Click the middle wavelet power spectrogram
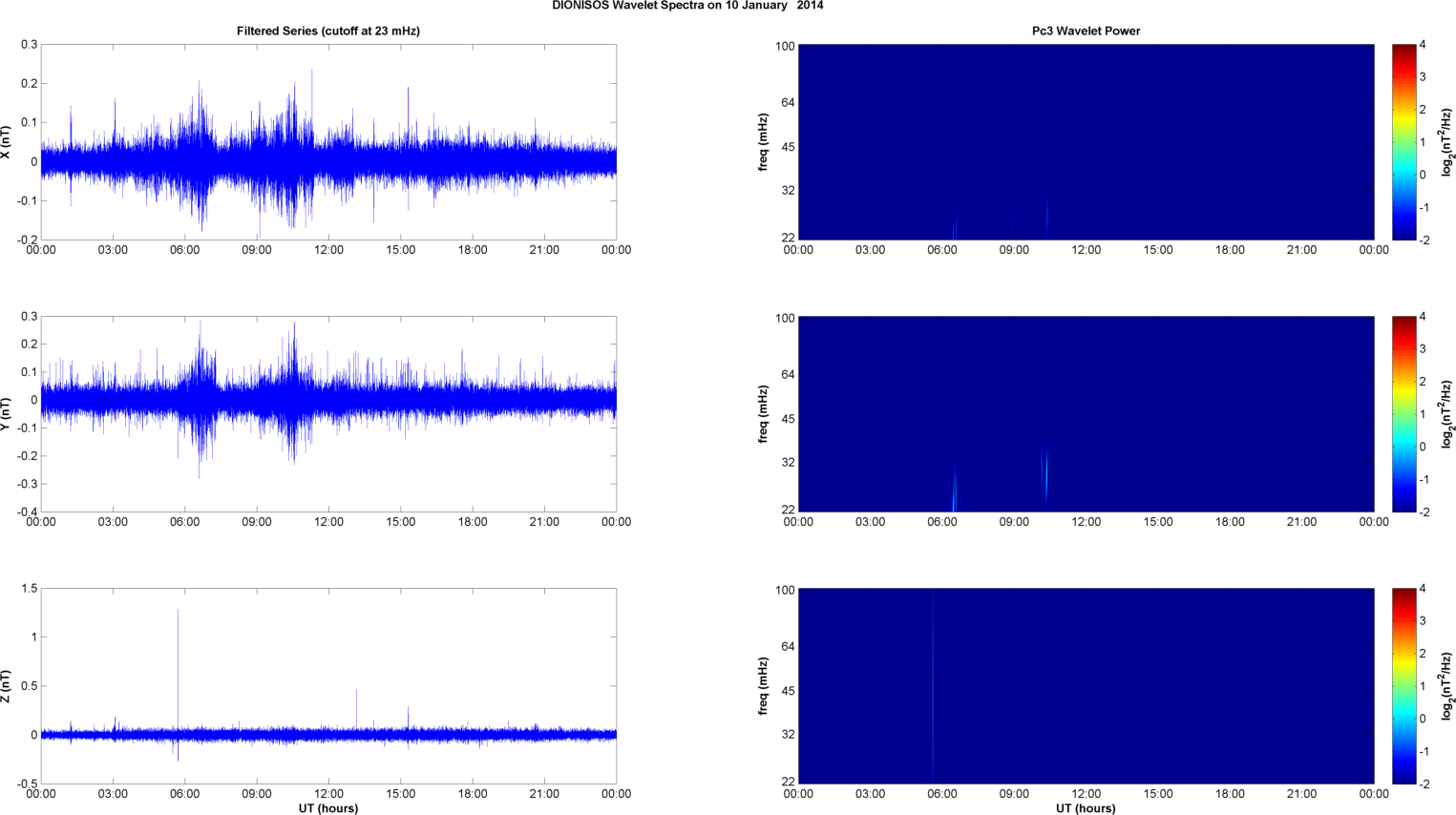The image size is (1456, 815). click(x=1086, y=414)
